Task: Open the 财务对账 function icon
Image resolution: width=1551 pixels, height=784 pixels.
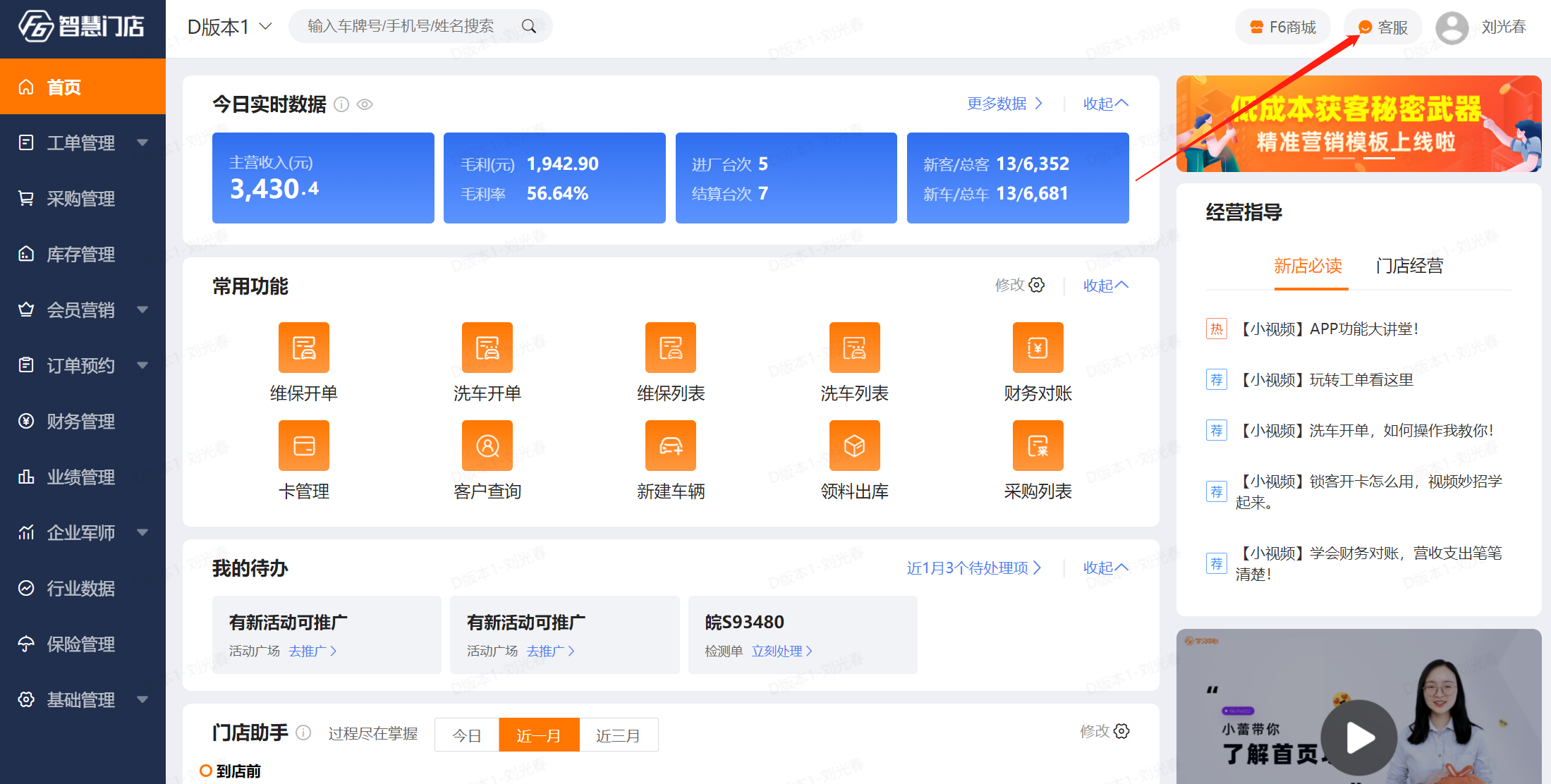Action: 1038,348
